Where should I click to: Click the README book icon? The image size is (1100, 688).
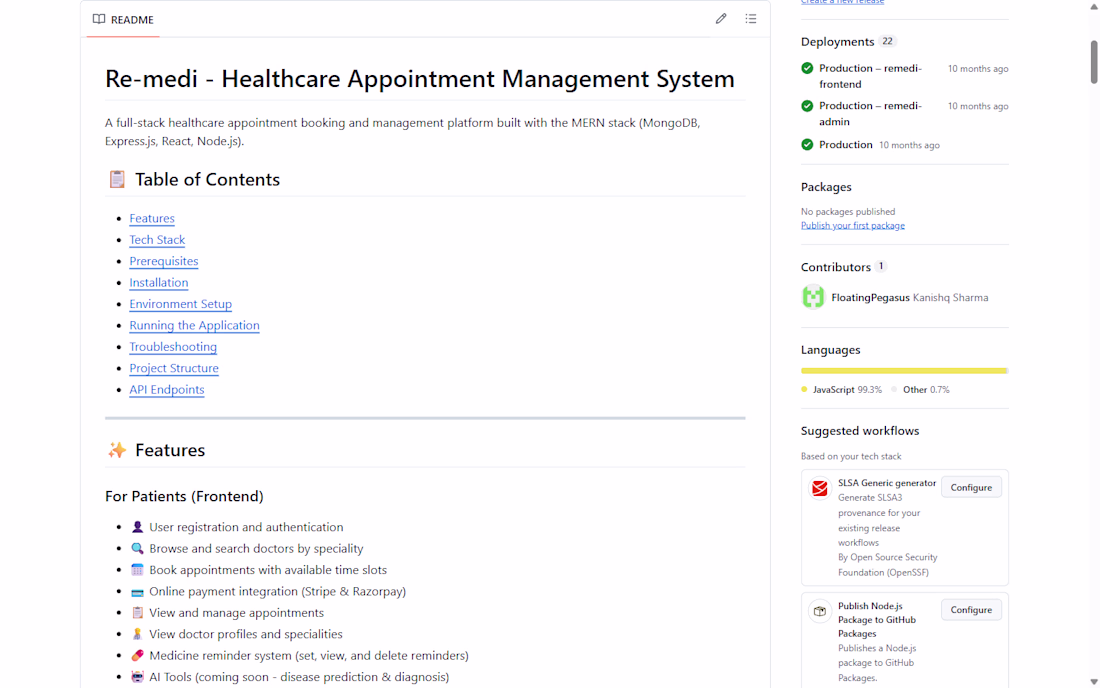tap(99, 19)
